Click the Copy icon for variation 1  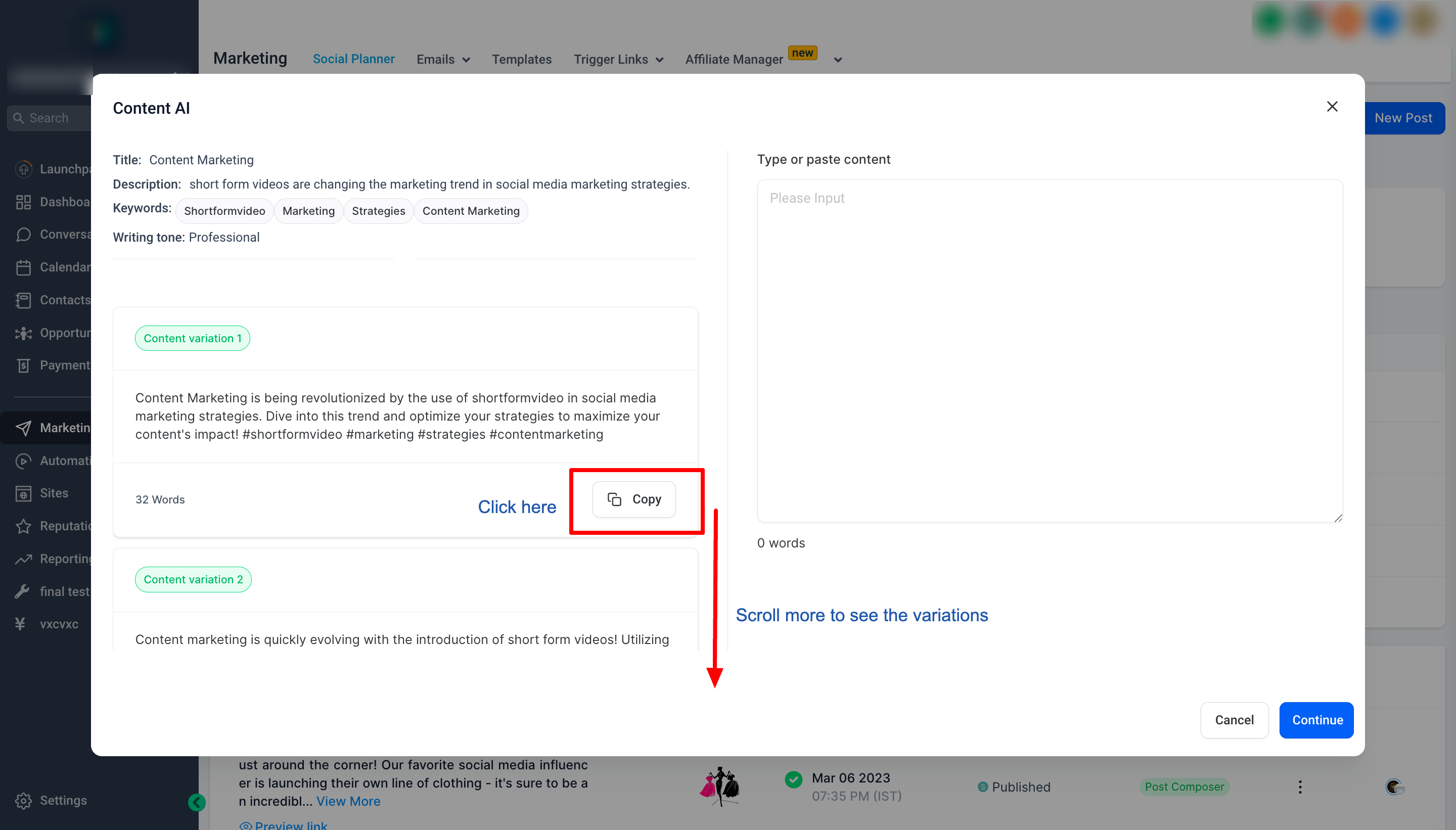614,499
